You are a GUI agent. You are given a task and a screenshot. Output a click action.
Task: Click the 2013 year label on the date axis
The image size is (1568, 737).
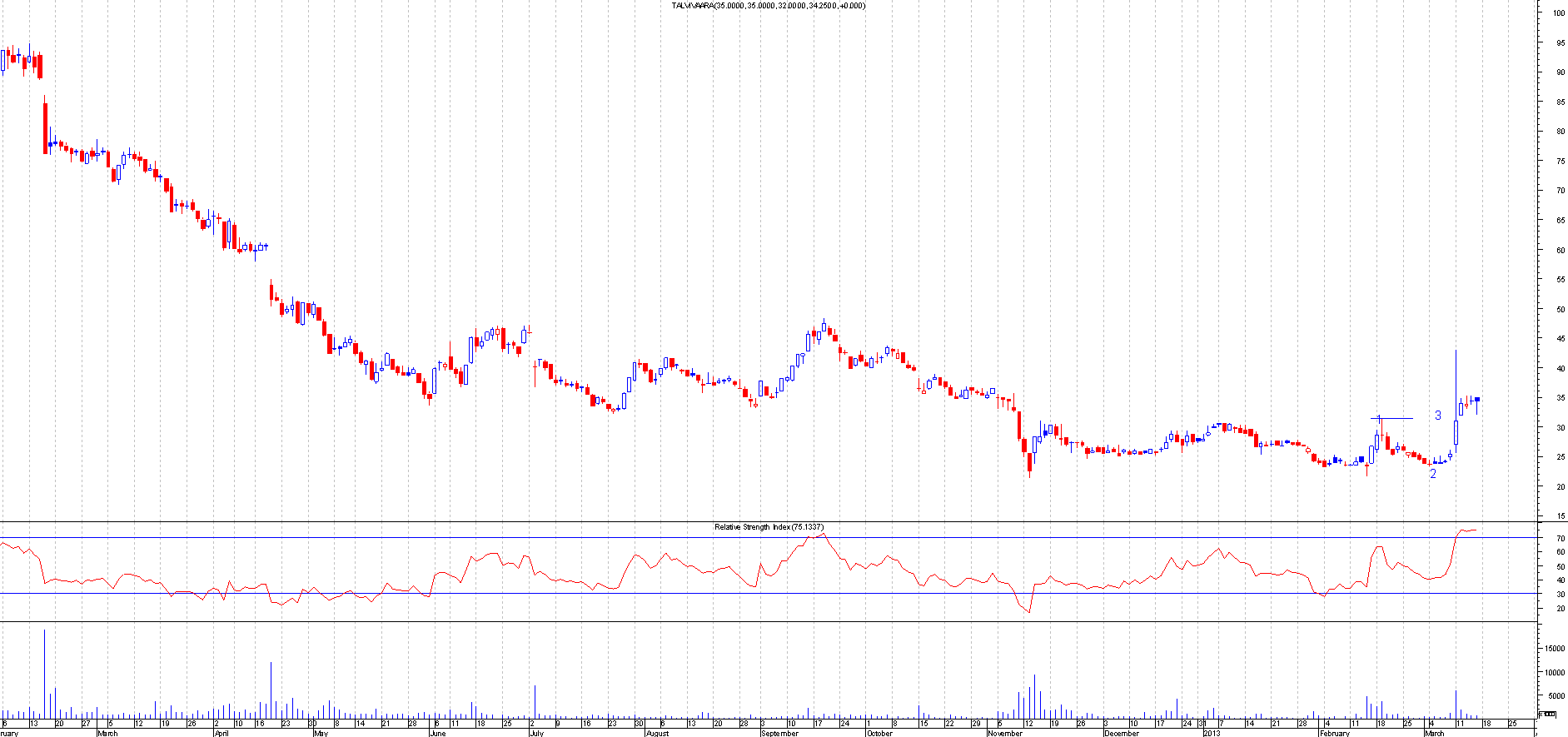1212,734
